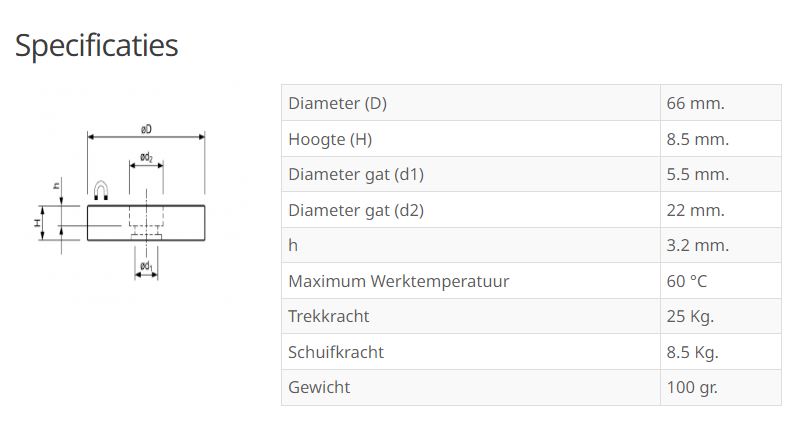Select the 66 mm. value cell

click(695, 103)
